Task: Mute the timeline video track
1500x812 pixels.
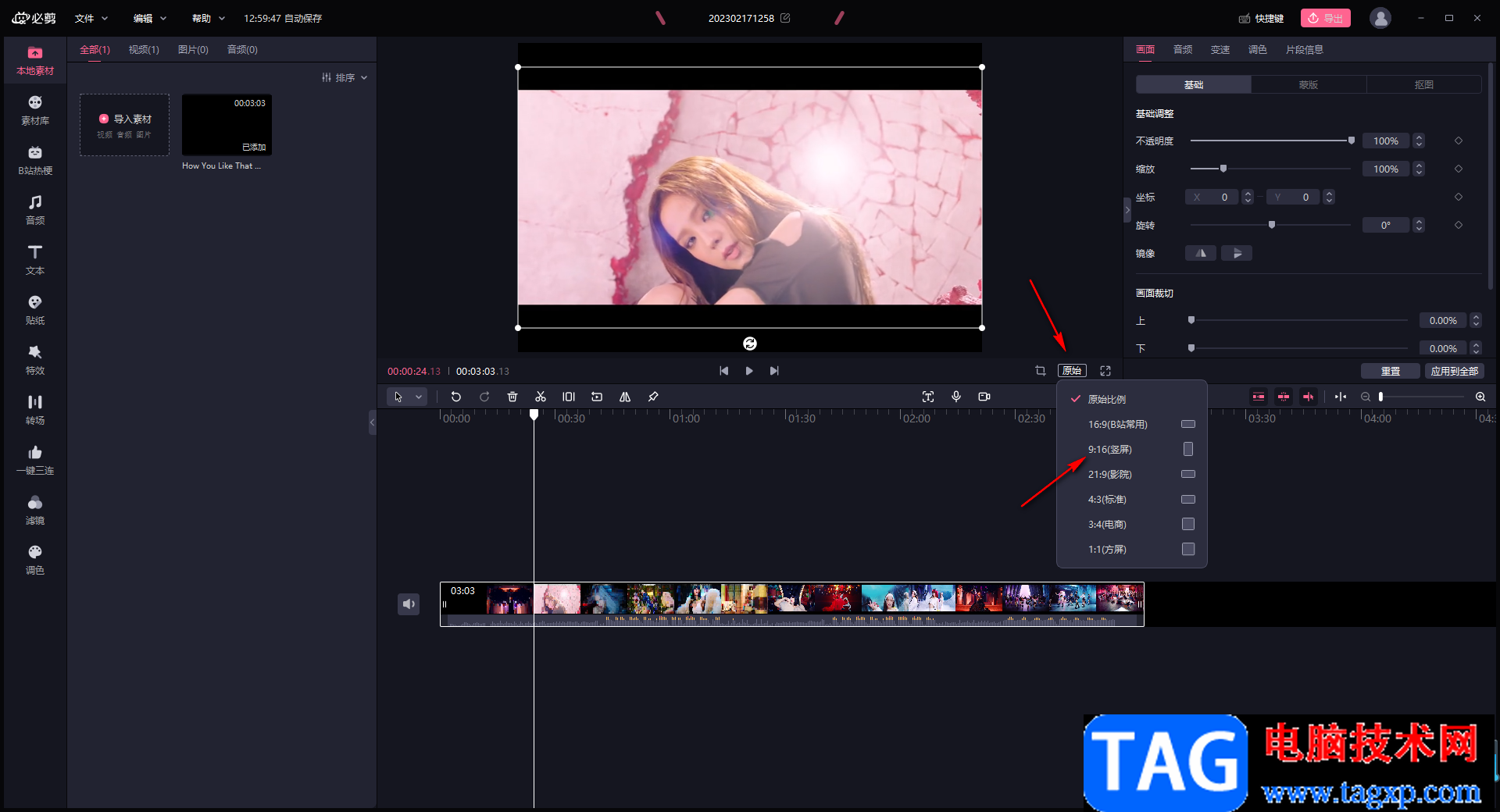Action: coord(409,604)
